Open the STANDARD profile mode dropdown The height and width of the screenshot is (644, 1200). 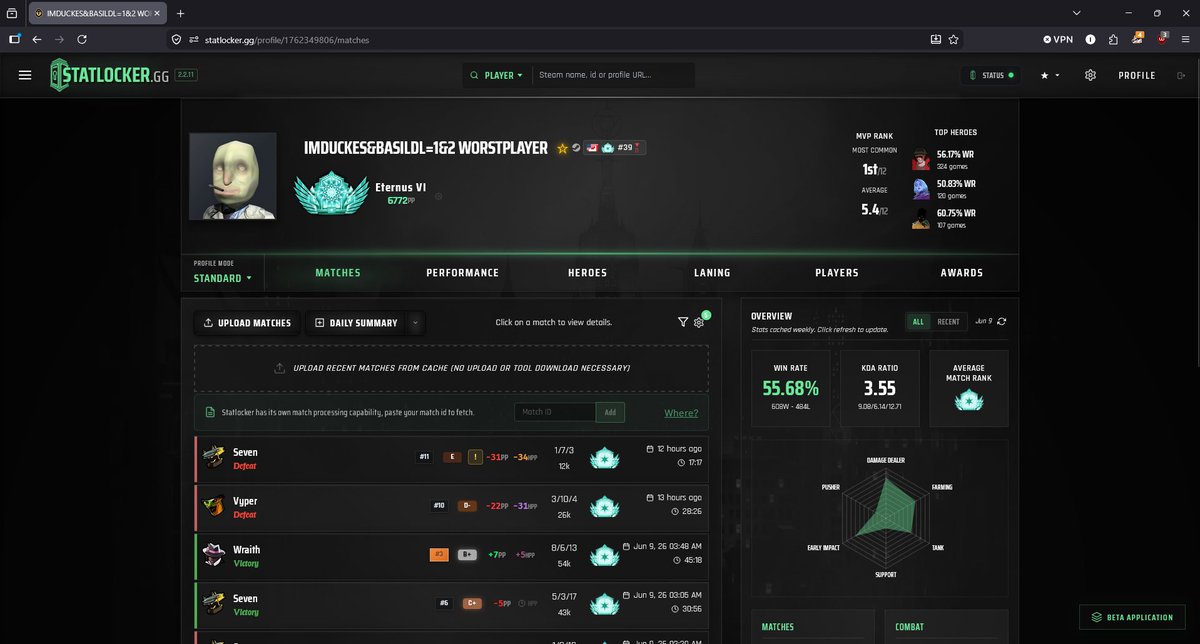pos(222,278)
